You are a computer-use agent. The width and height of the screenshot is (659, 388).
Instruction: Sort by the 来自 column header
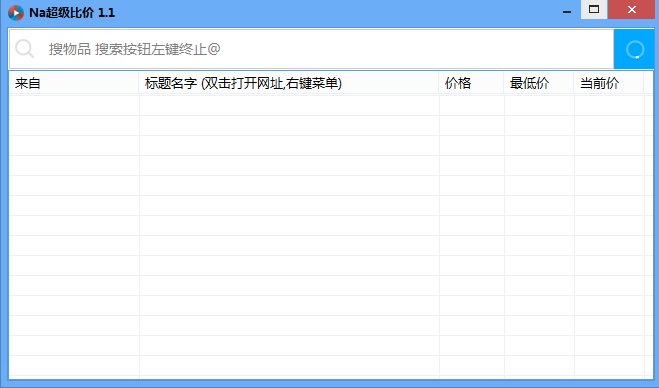coord(74,83)
